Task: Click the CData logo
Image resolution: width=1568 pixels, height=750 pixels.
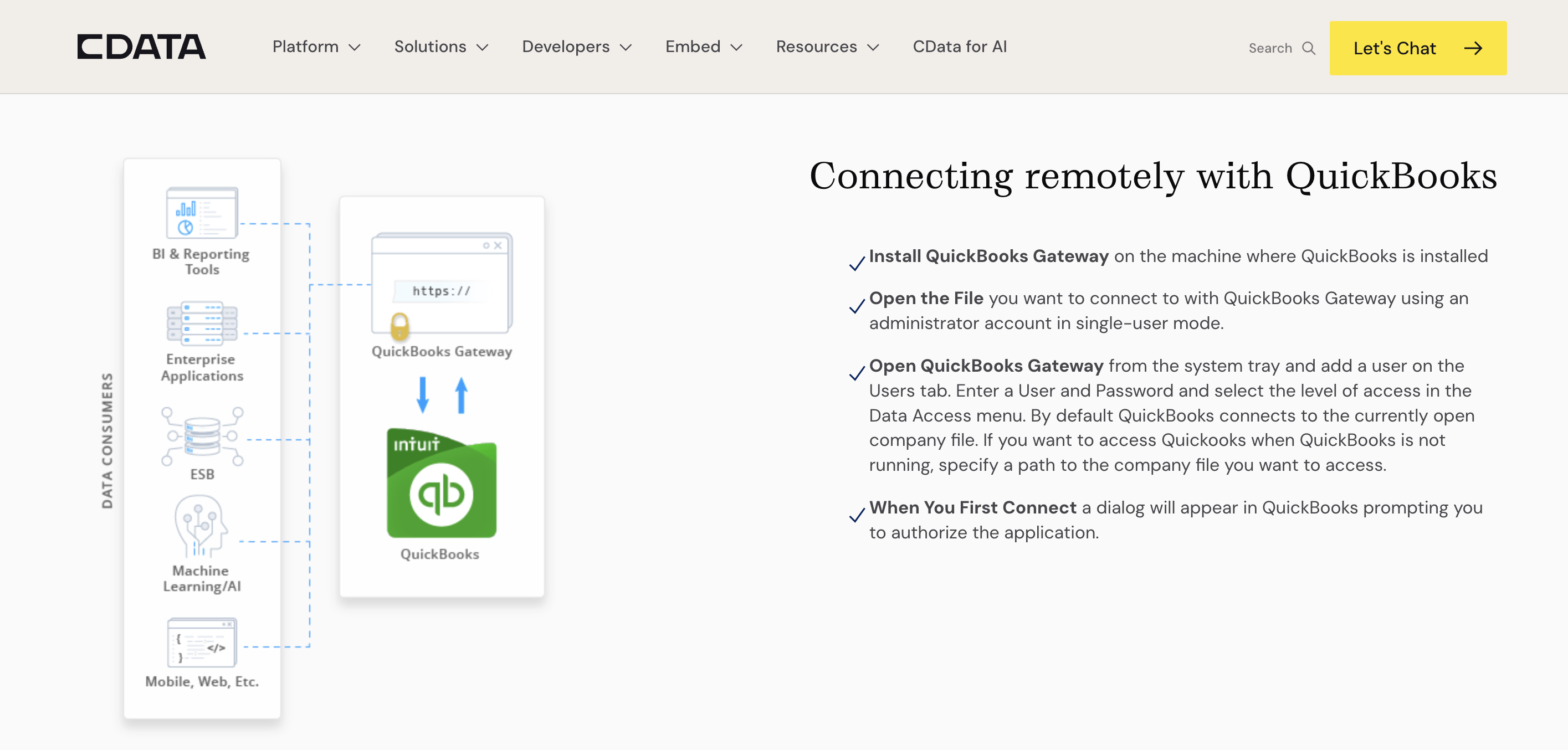Action: pos(141,47)
